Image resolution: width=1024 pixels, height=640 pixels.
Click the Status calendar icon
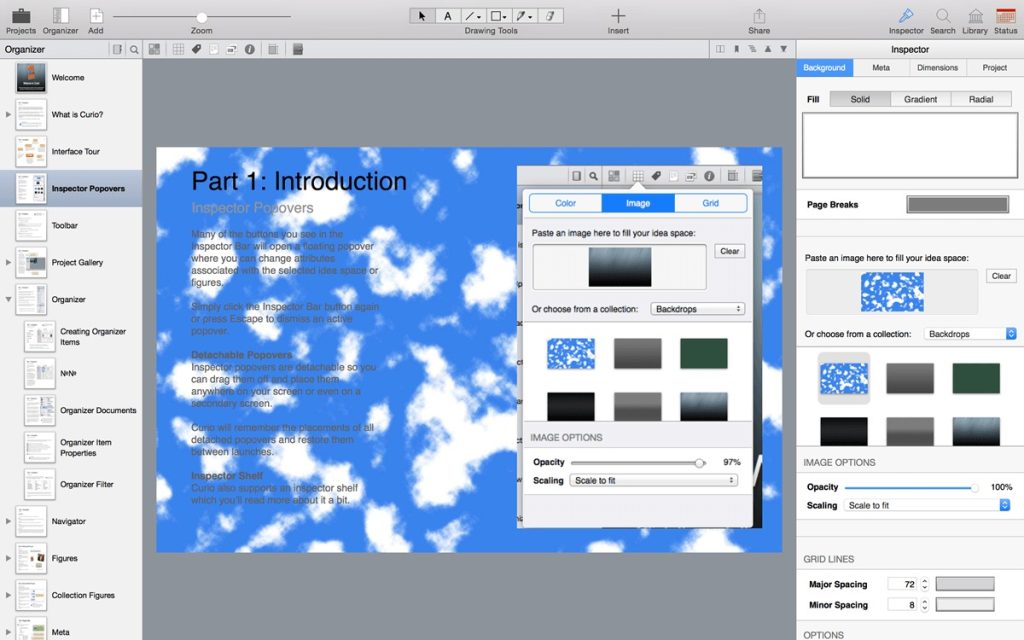[1005, 16]
